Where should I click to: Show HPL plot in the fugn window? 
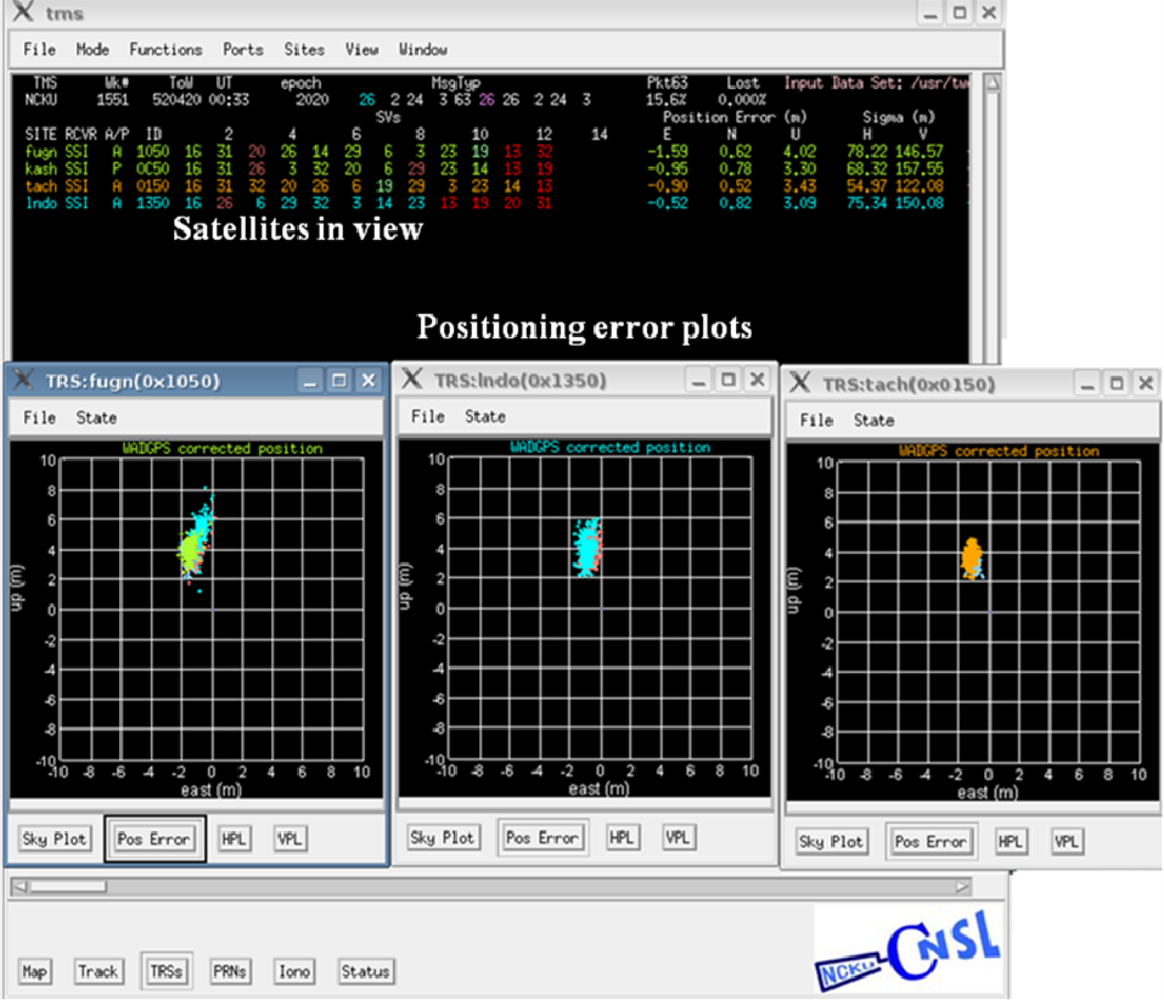pyautogui.click(x=234, y=839)
